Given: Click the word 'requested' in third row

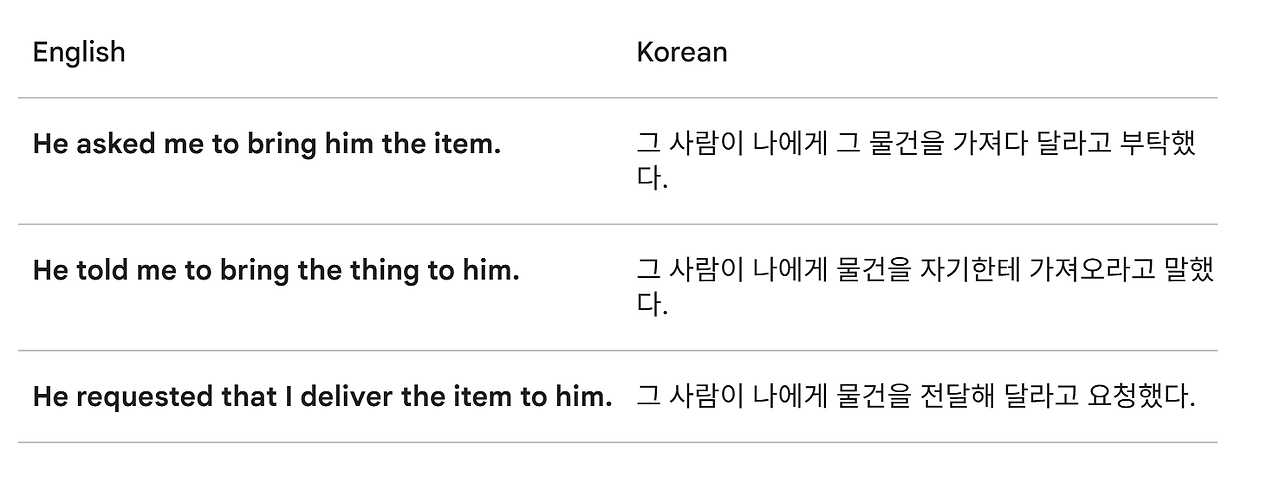Looking at the screenshot, I should point(145,397).
